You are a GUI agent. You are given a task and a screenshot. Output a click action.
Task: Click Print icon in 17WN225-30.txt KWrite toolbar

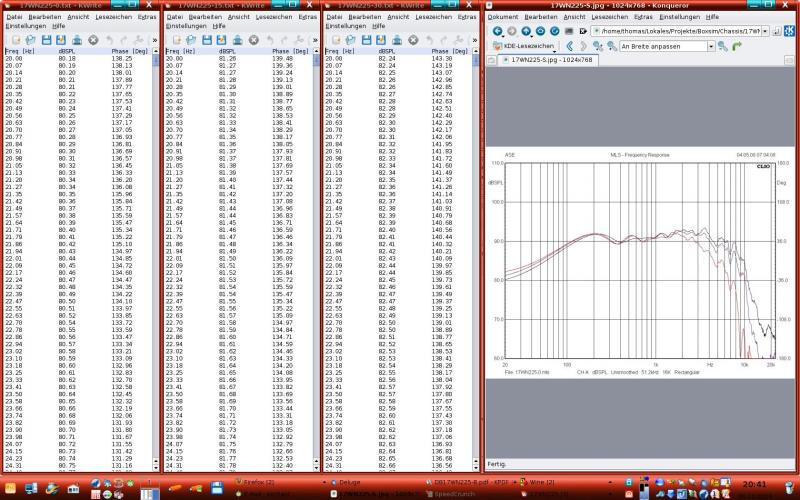point(397,40)
